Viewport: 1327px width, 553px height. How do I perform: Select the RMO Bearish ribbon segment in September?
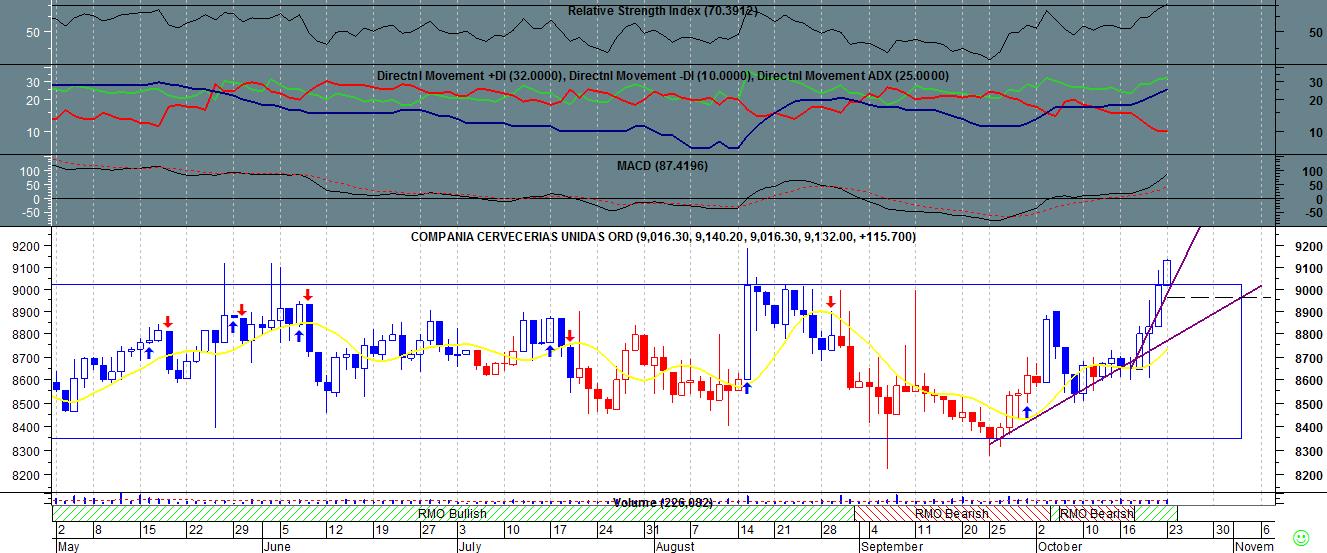952,513
